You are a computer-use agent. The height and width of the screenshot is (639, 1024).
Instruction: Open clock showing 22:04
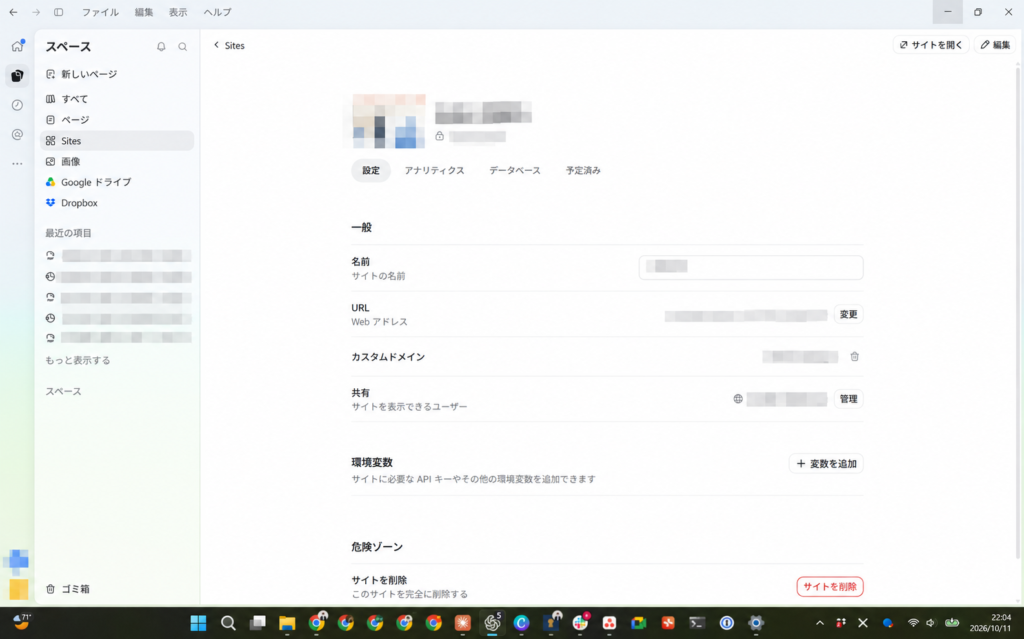point(990,623)
